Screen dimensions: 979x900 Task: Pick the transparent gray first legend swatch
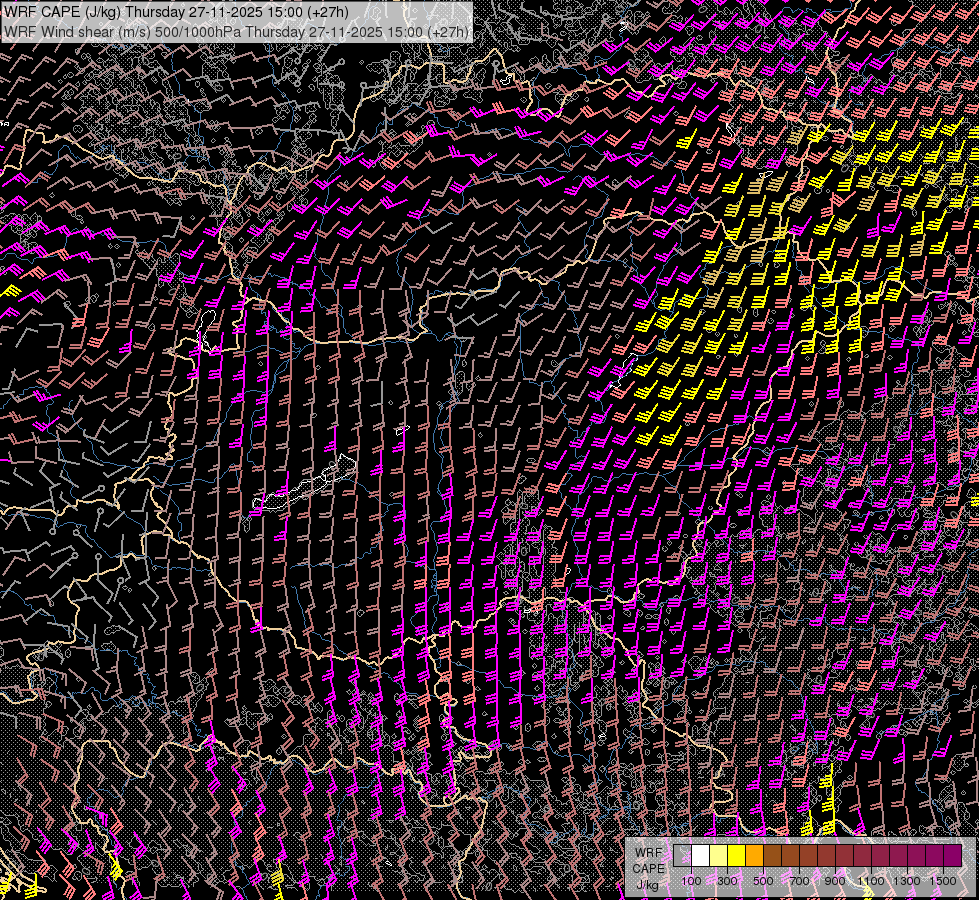click(682, 856)
